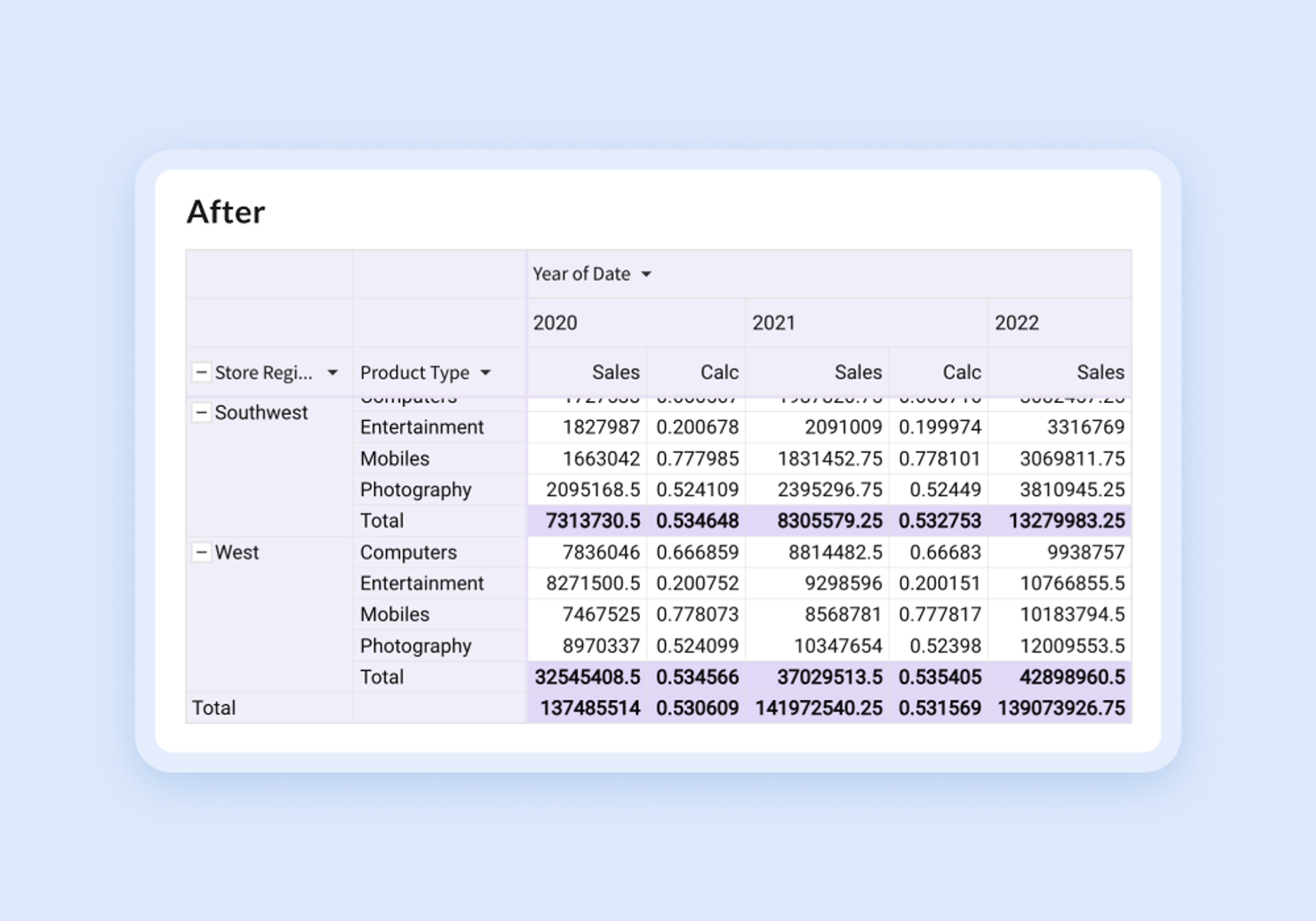The height and width of the screenshot is (921, 1316).
Task: Click grand total 137485514
Action: coord(590,708)
